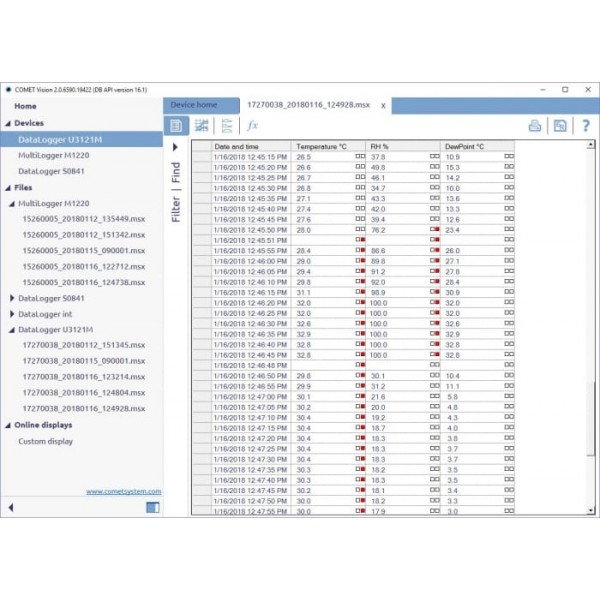Open help with the question mark icon
This screenshot has height=600, width=600.
point(585,125)
